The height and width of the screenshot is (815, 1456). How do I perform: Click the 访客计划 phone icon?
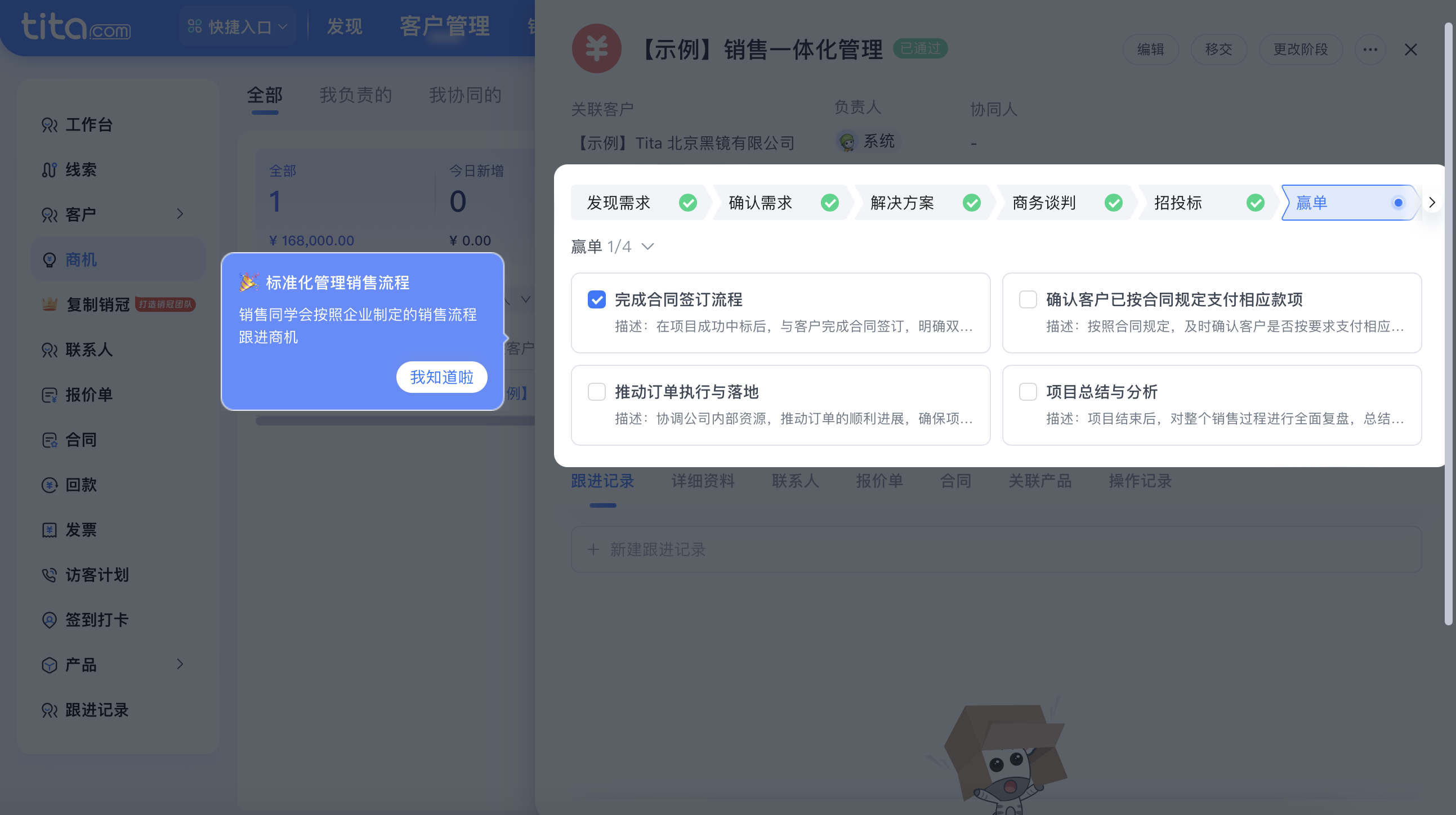50,575
